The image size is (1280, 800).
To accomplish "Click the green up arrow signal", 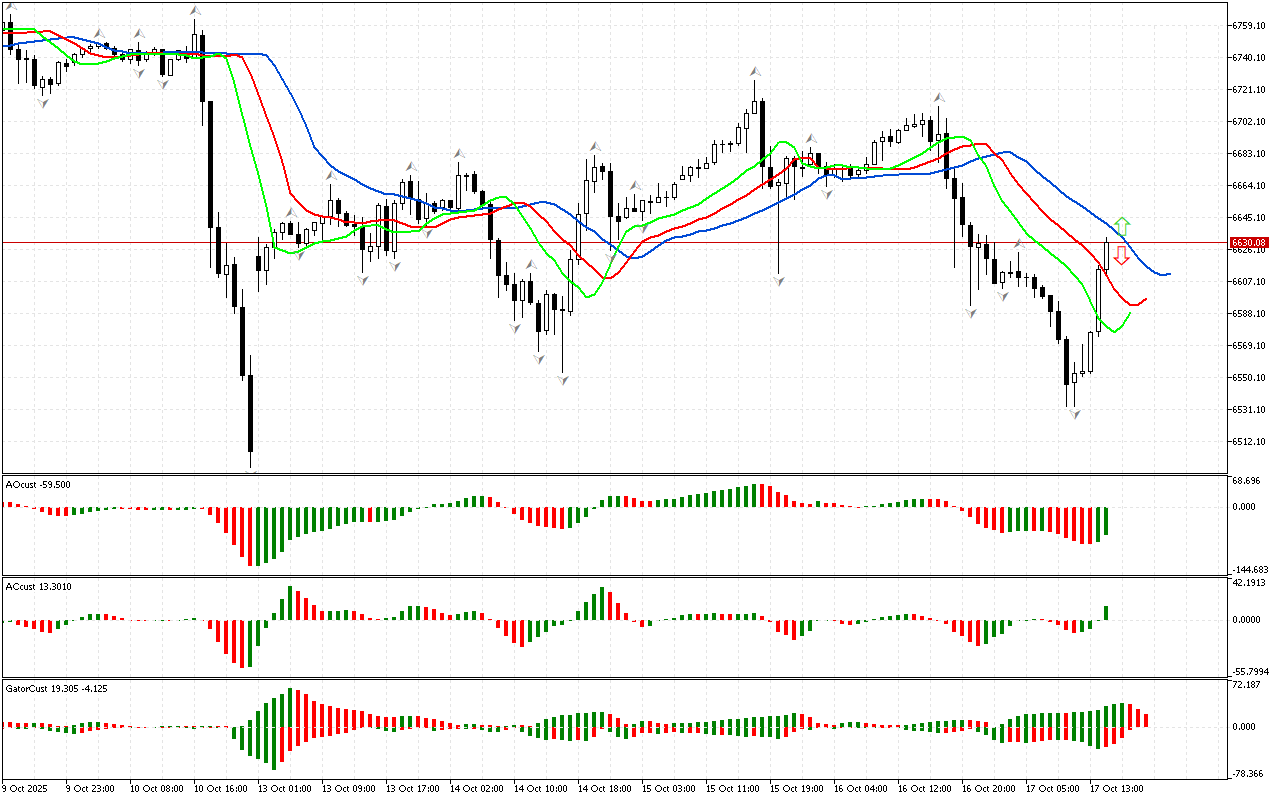I will coord(1122,226).
